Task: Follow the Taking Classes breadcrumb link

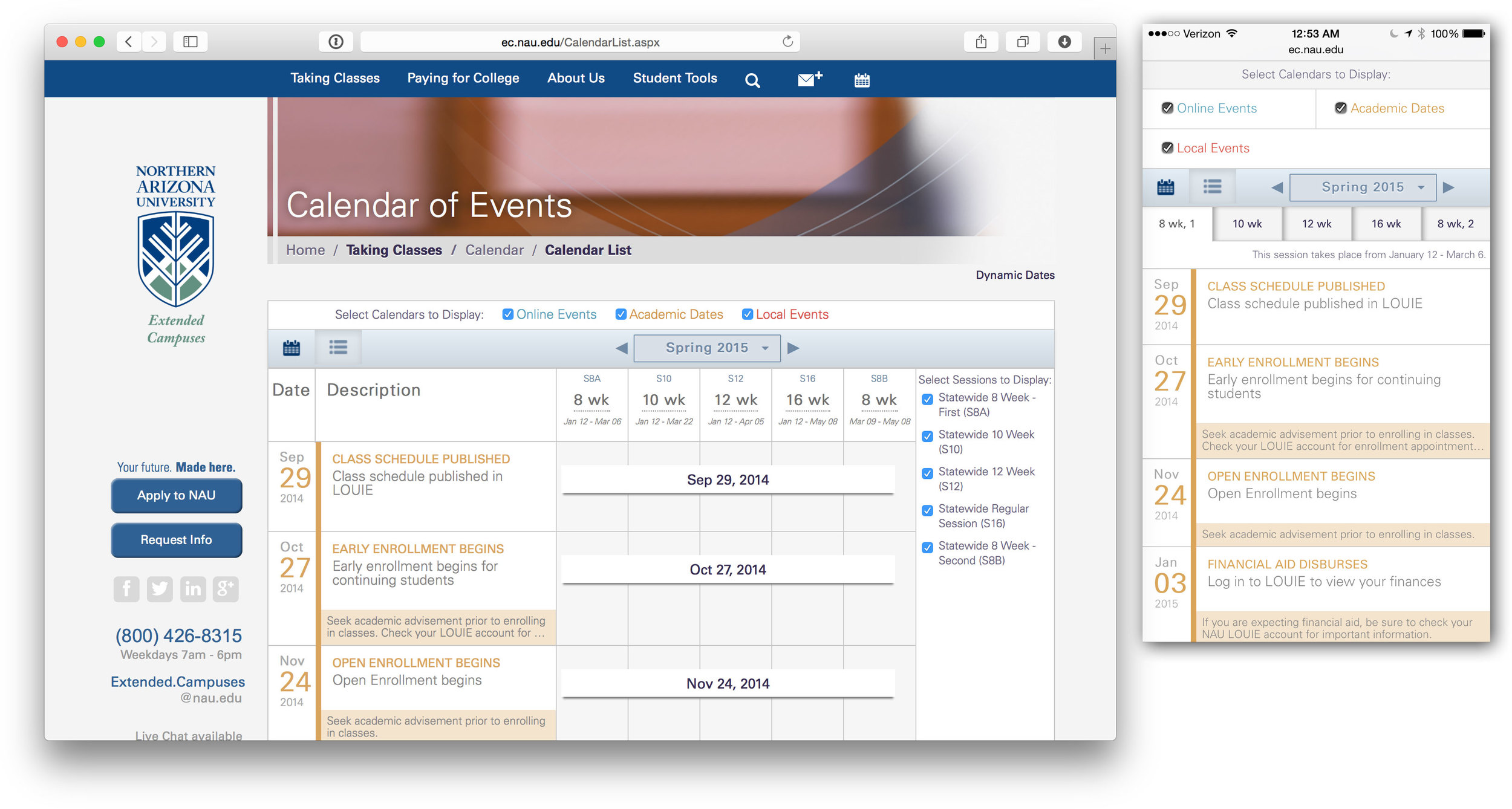Action: 394,250
